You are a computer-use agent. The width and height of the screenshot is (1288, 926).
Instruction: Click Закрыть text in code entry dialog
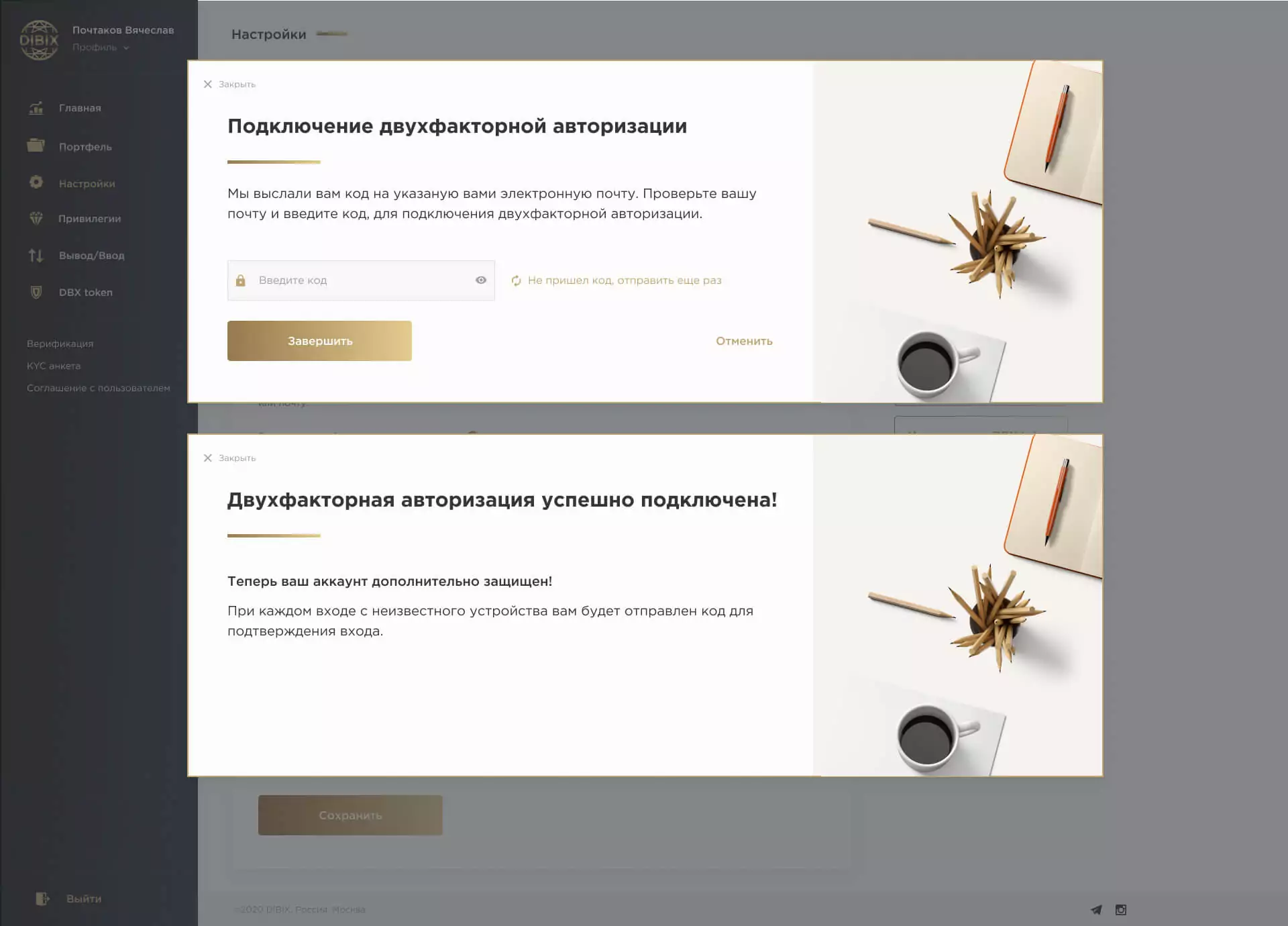coord(237,85)
